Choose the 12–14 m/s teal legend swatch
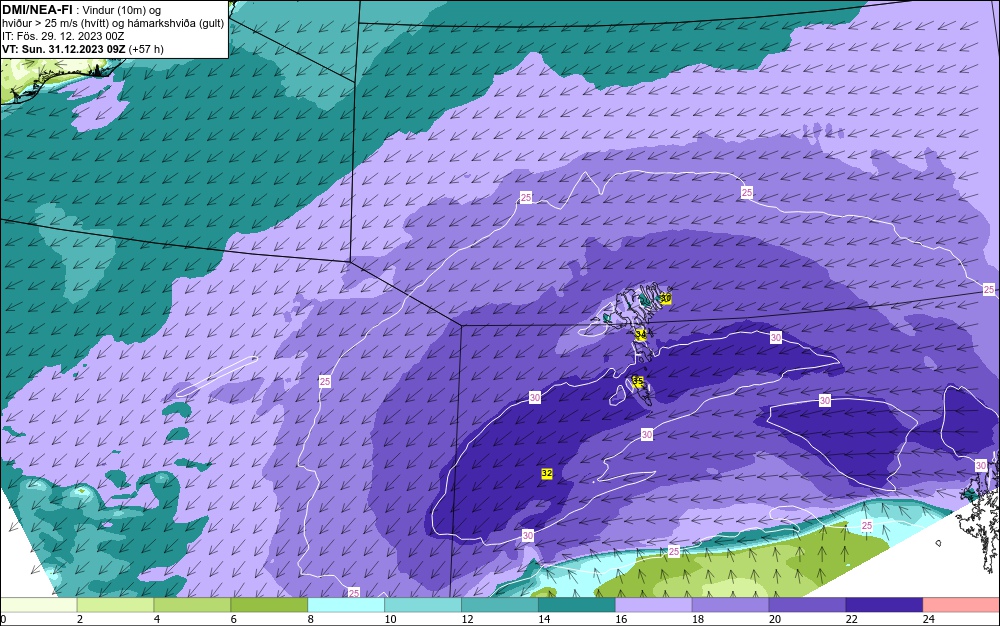The height and width of the screenshot is (626, 1000). pyautogui.click(x=499, y=605)
